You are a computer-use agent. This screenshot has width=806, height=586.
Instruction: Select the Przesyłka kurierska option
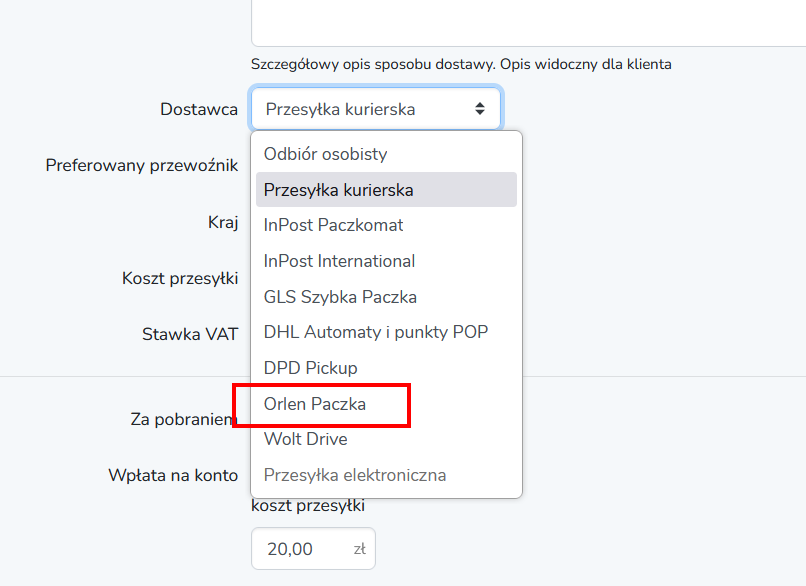click(x=338, y=190)
